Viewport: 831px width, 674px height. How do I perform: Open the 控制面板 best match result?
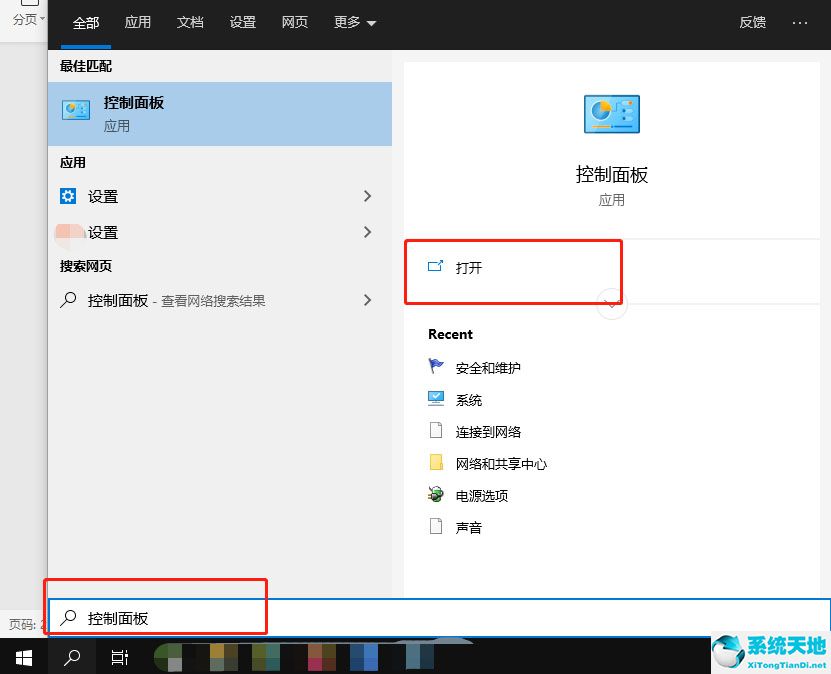pos(219,114)
